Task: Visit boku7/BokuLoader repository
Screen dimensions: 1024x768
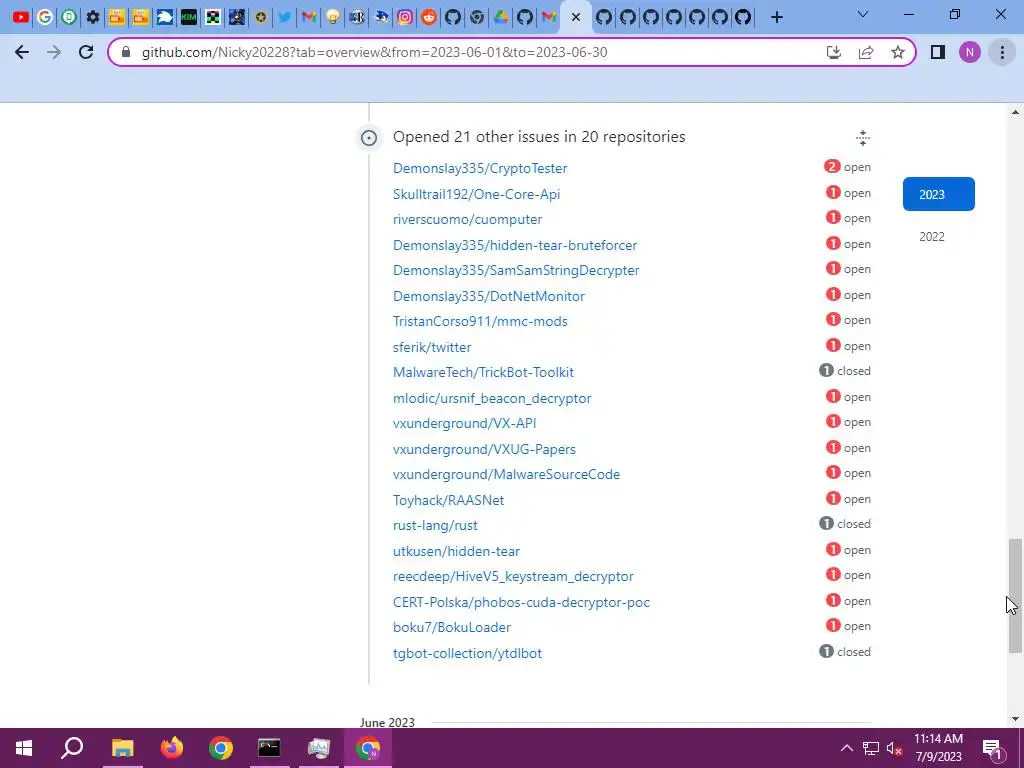Action: click(x=452, y=627)
